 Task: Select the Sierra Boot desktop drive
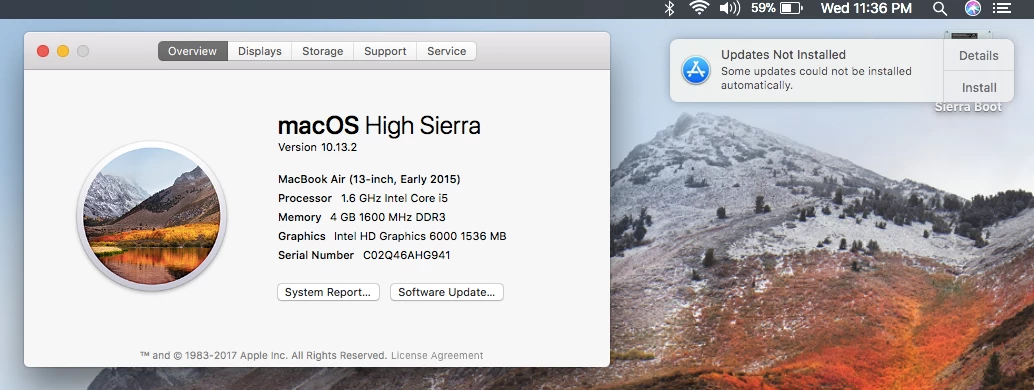[967, 106]
